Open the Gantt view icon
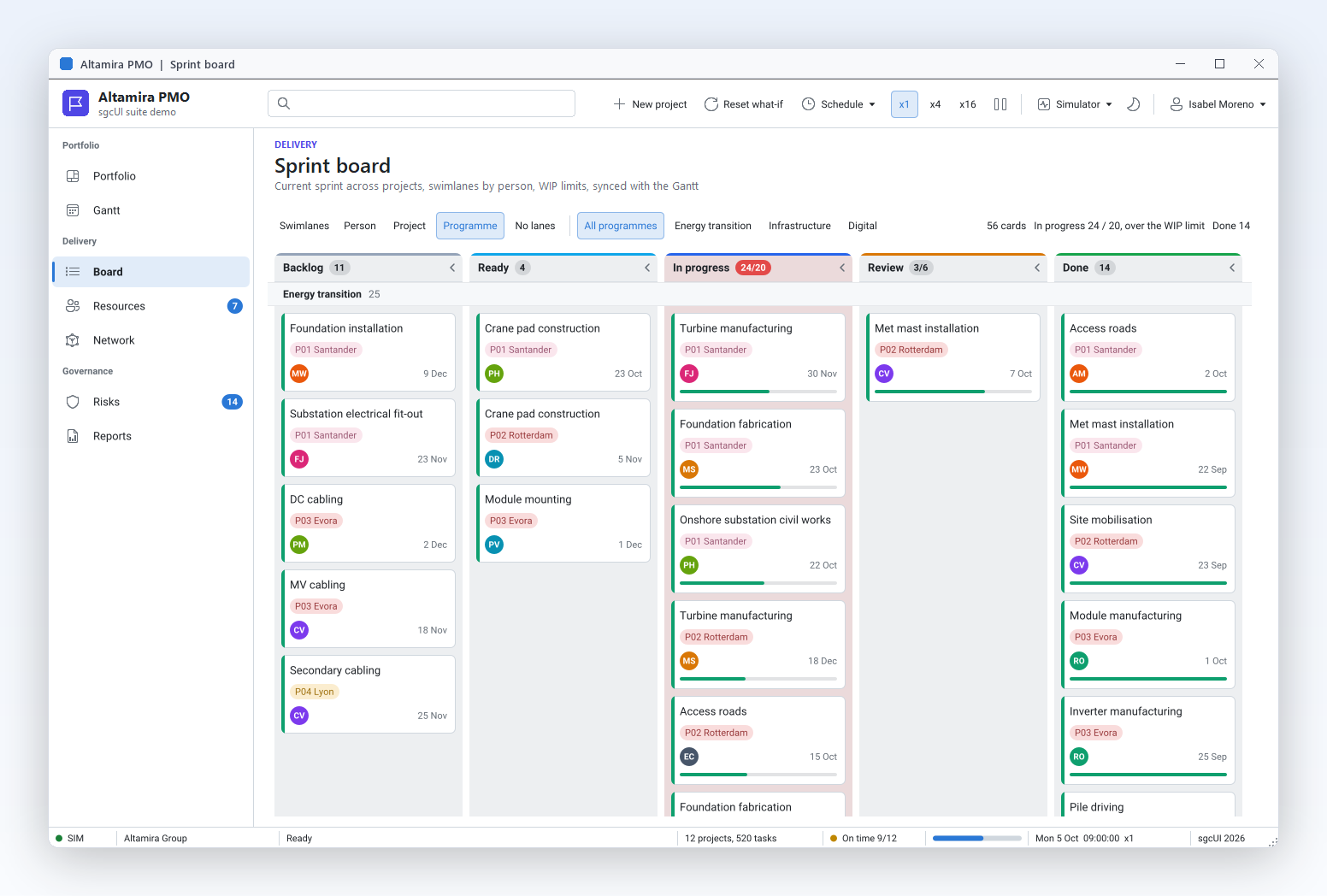This screenshot has width=1327, height=896. tap(73, 210)
